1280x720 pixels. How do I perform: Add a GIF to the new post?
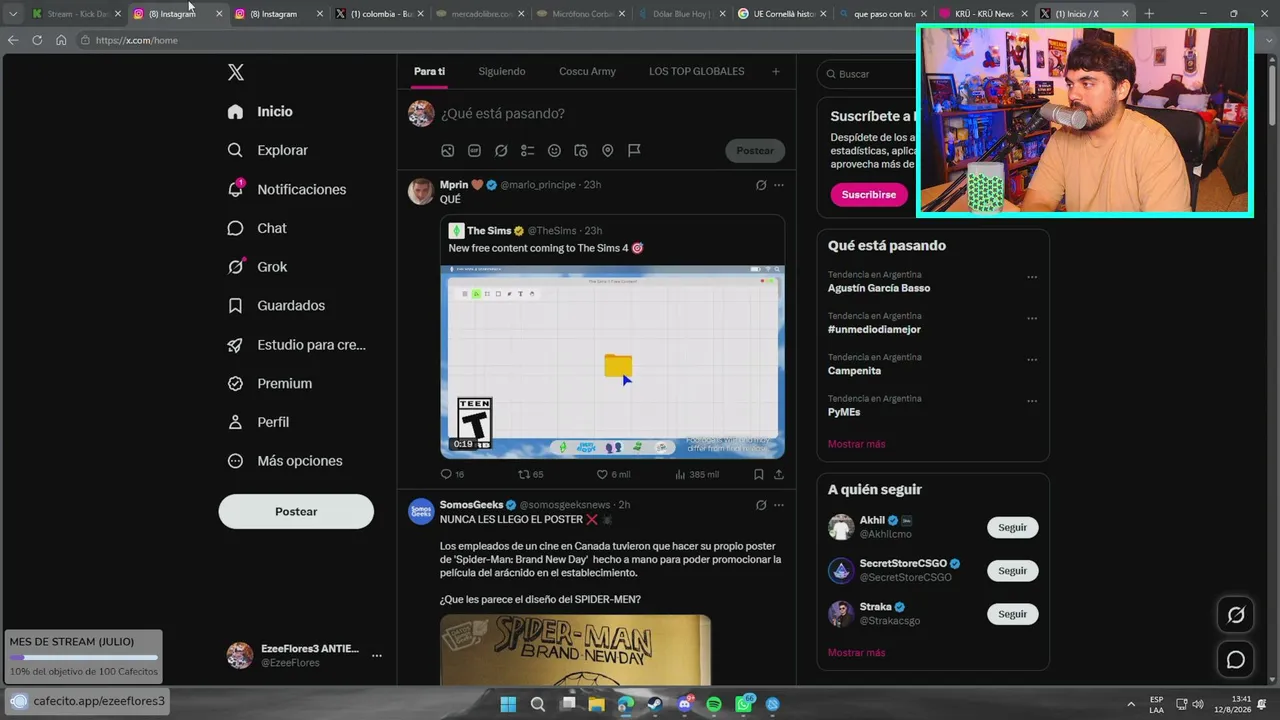coord(474,151)
